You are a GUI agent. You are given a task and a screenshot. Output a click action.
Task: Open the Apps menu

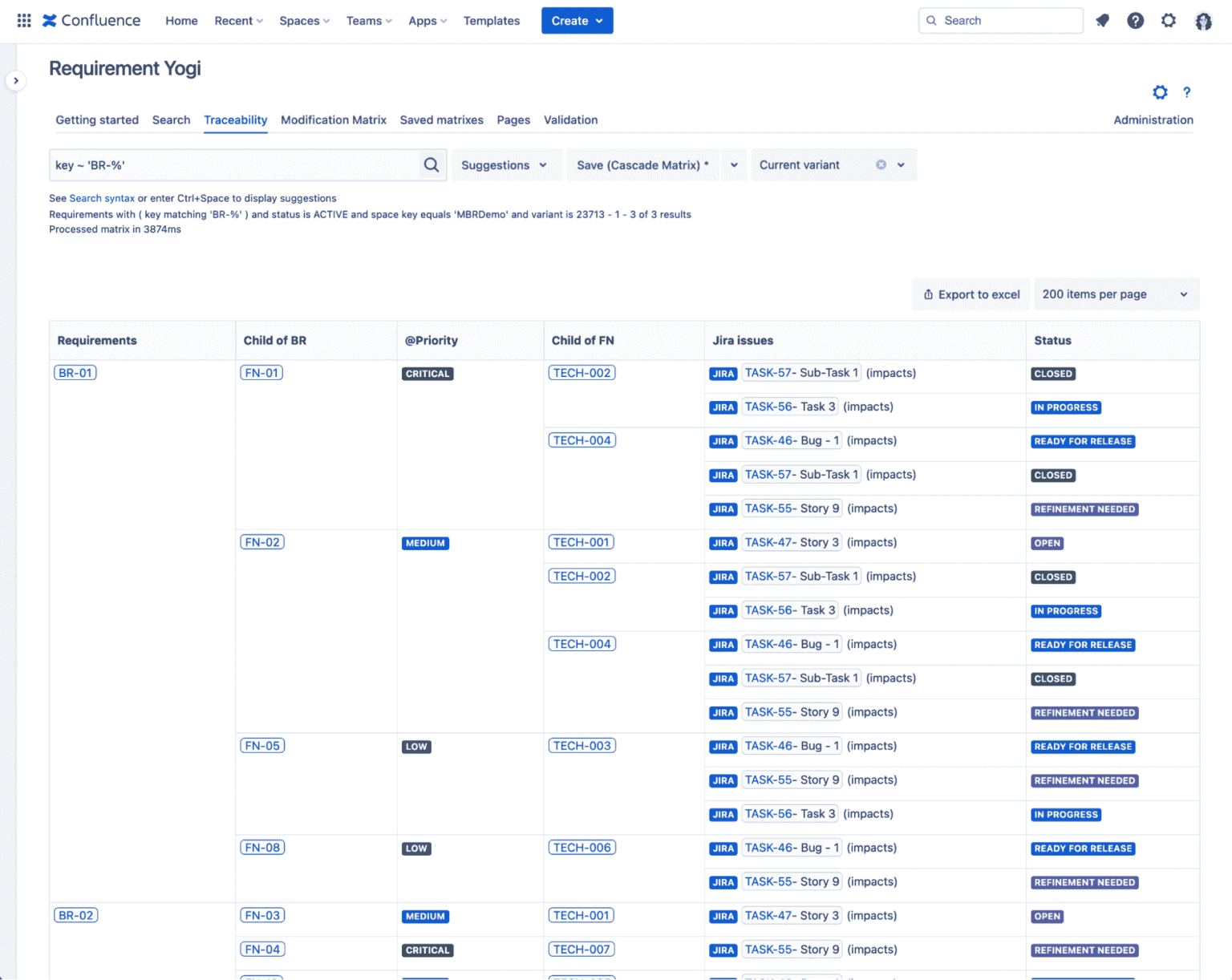point(427,21)
